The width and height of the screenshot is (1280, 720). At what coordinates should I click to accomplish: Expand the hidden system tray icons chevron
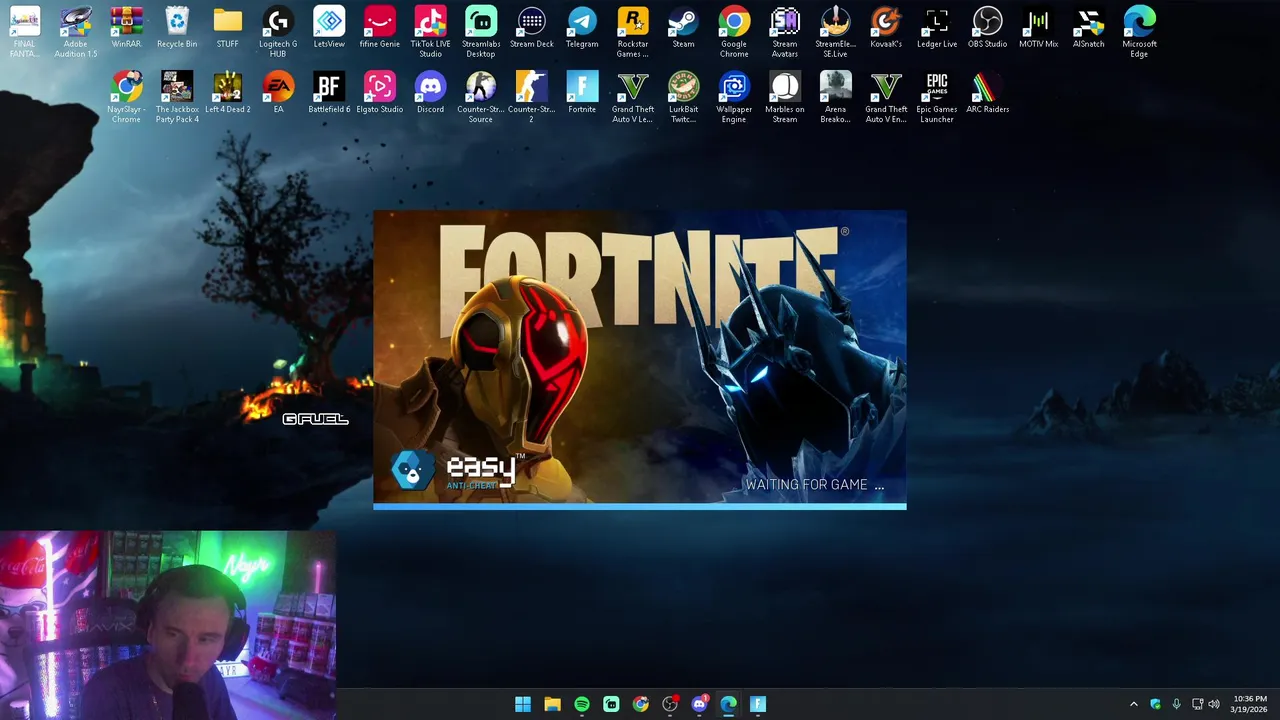[x=1133, y=704]
